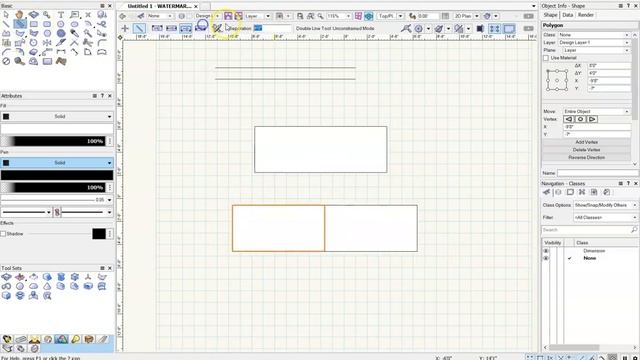Select the Rectangle tool
The height and width of the screenshot is (360, 640).
point(33,24)
